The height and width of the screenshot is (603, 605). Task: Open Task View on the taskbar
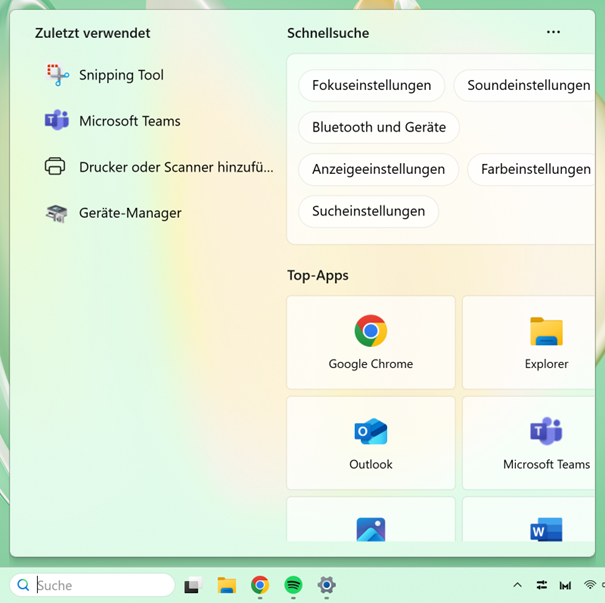pyautogui.click(x=193, y=585)
